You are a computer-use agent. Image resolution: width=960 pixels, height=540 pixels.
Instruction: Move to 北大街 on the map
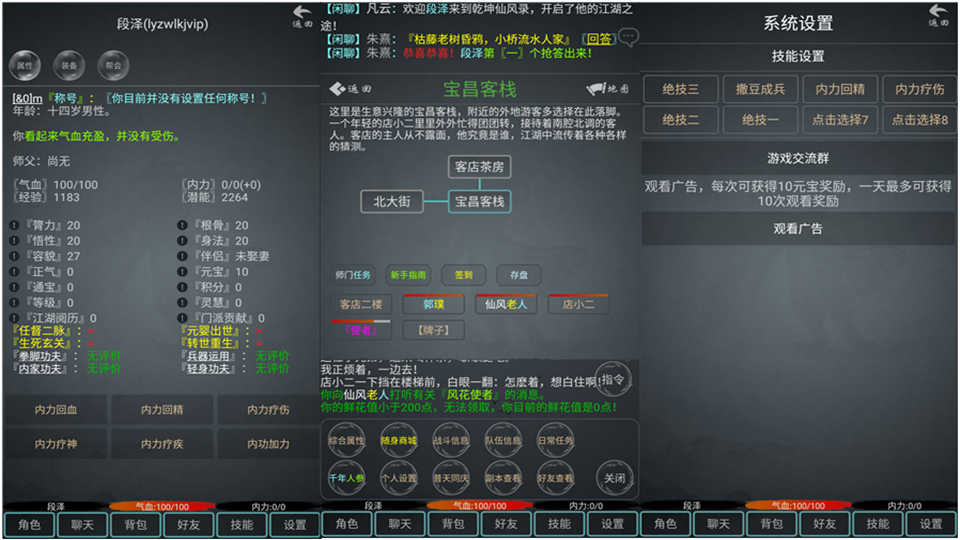[392, 201]
